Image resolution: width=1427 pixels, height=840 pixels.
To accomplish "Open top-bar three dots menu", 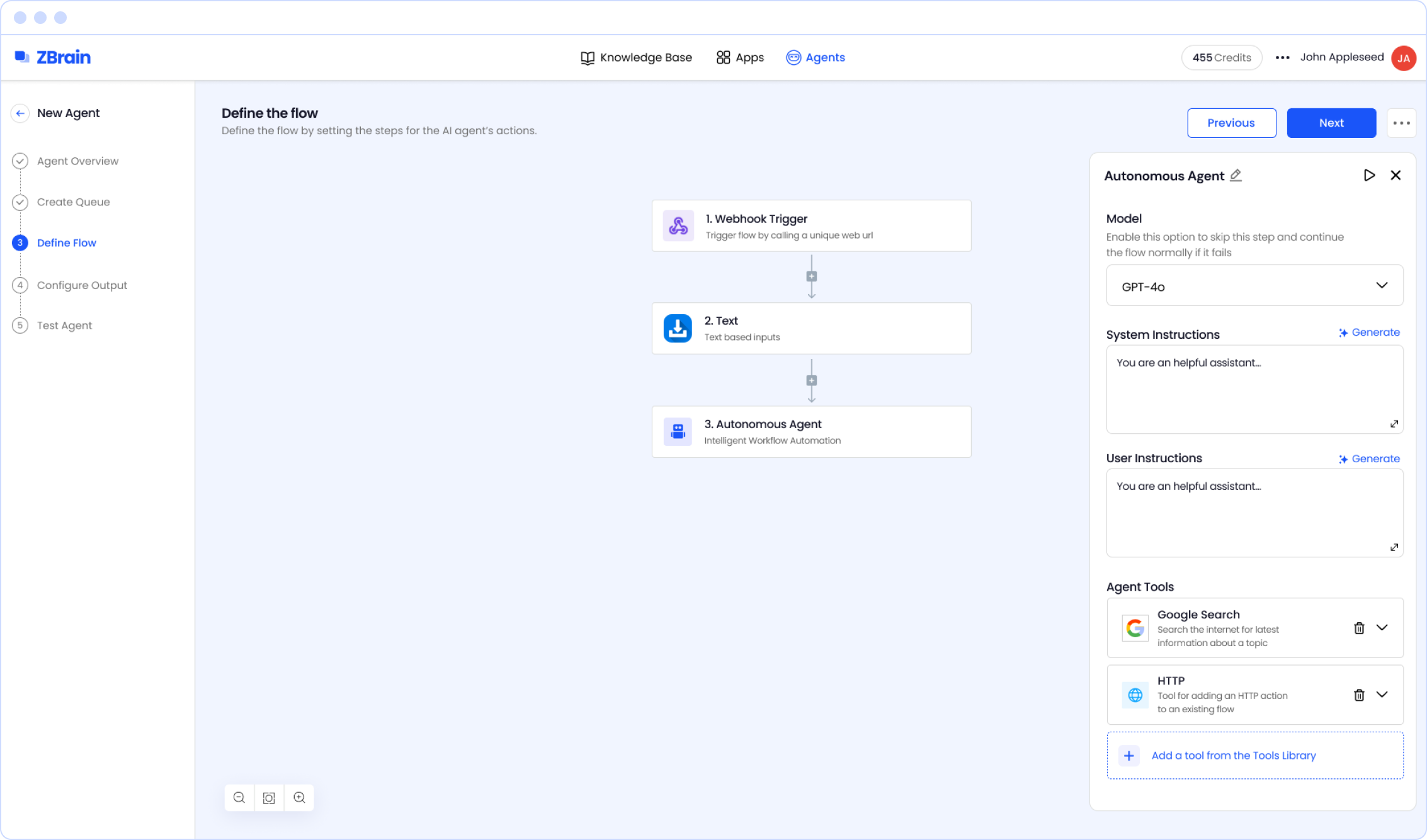I will [1282, 57].
